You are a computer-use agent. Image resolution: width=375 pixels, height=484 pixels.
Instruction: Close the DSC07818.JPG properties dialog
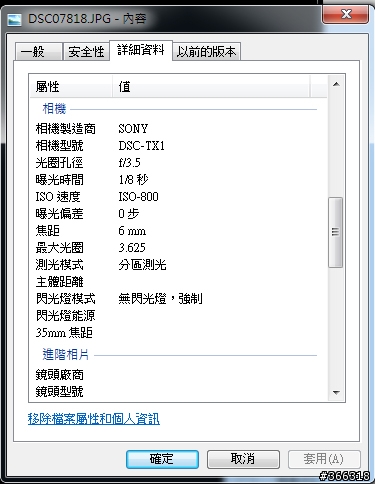(346, 14)
